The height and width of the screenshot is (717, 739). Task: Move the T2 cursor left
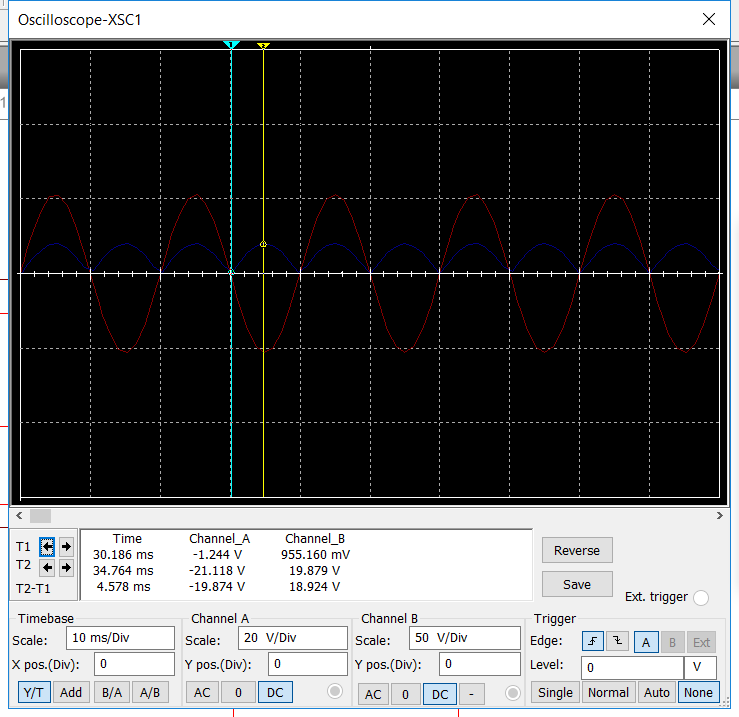47,567
